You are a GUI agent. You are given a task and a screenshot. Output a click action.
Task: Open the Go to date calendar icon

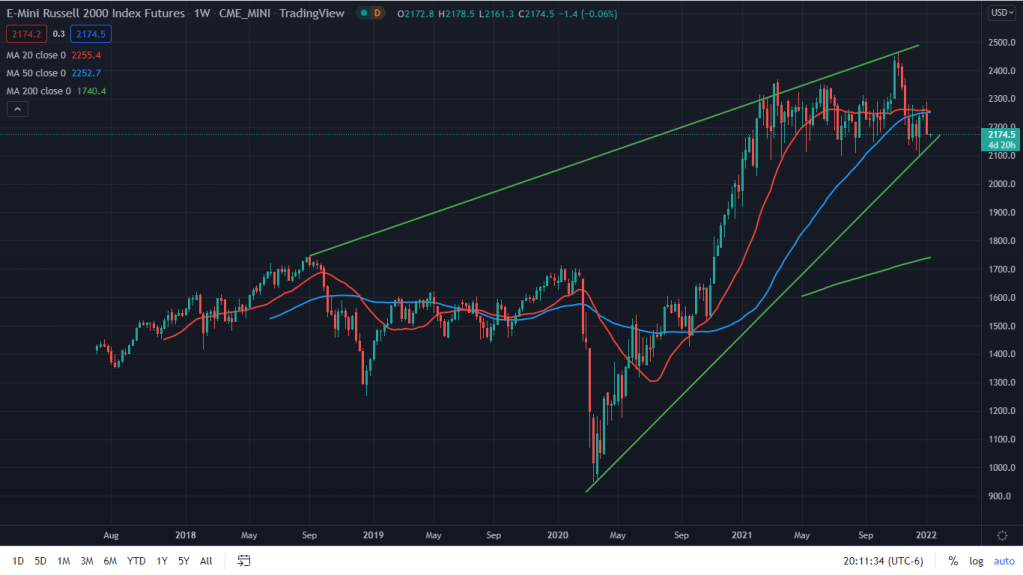(244, 561)
